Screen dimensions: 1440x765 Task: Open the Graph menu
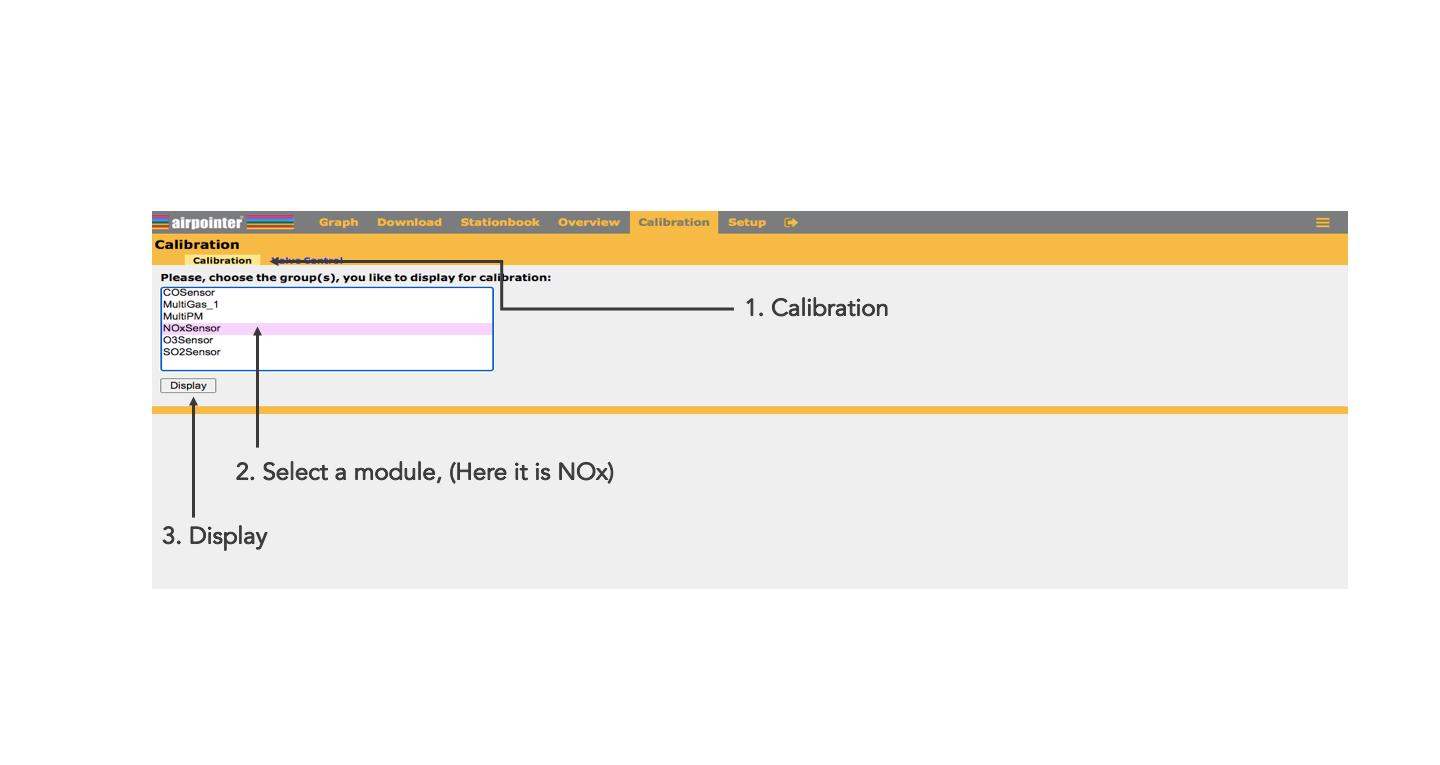pyautogui.click(x=338, y=222)
